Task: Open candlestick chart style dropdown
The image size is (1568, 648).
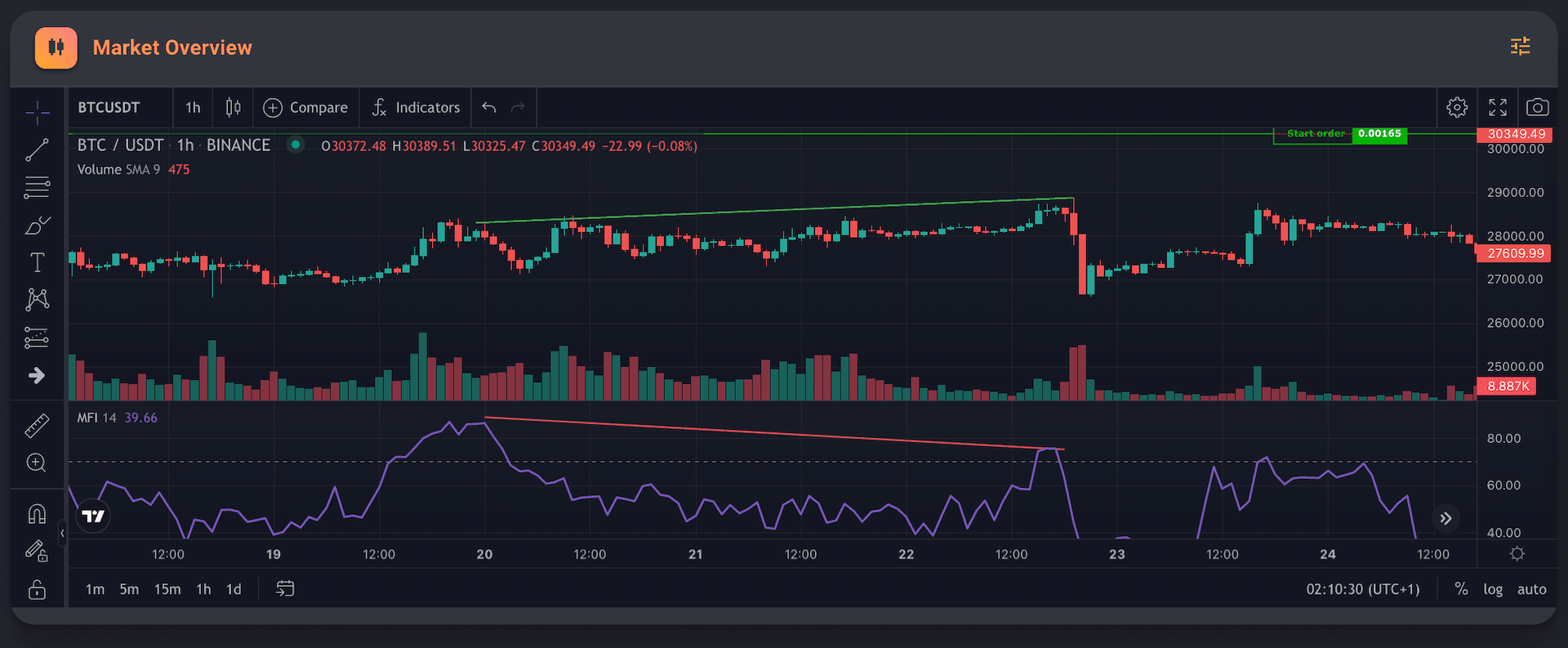Action: (x=233, y=107)
